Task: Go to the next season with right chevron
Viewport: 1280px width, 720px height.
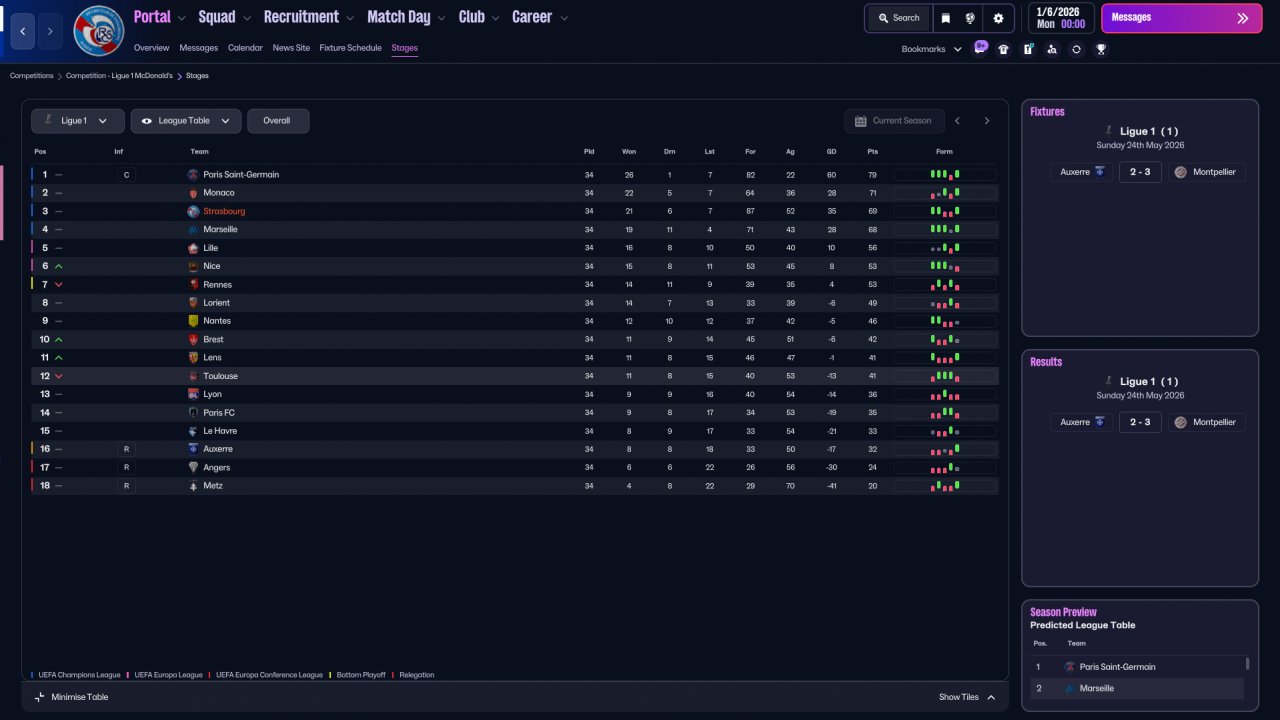Action: 987,121
